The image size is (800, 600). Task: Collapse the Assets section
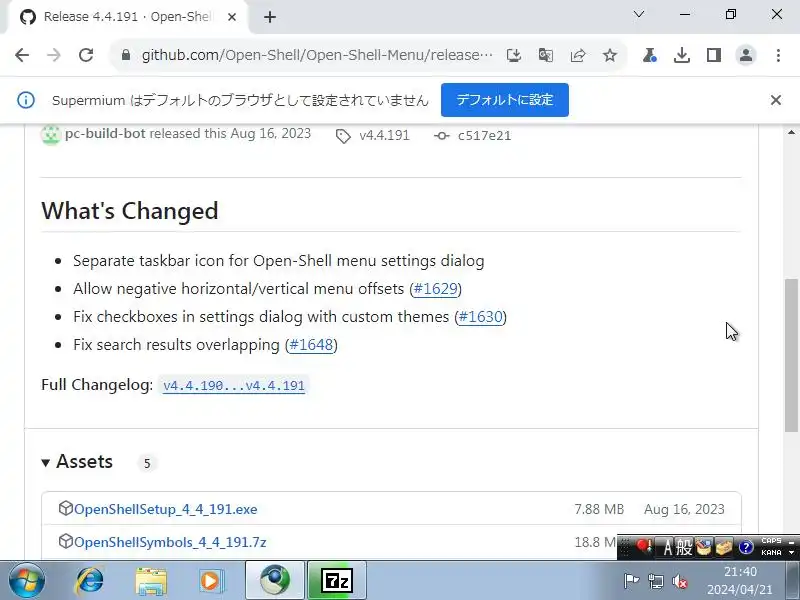click(77, 462)
